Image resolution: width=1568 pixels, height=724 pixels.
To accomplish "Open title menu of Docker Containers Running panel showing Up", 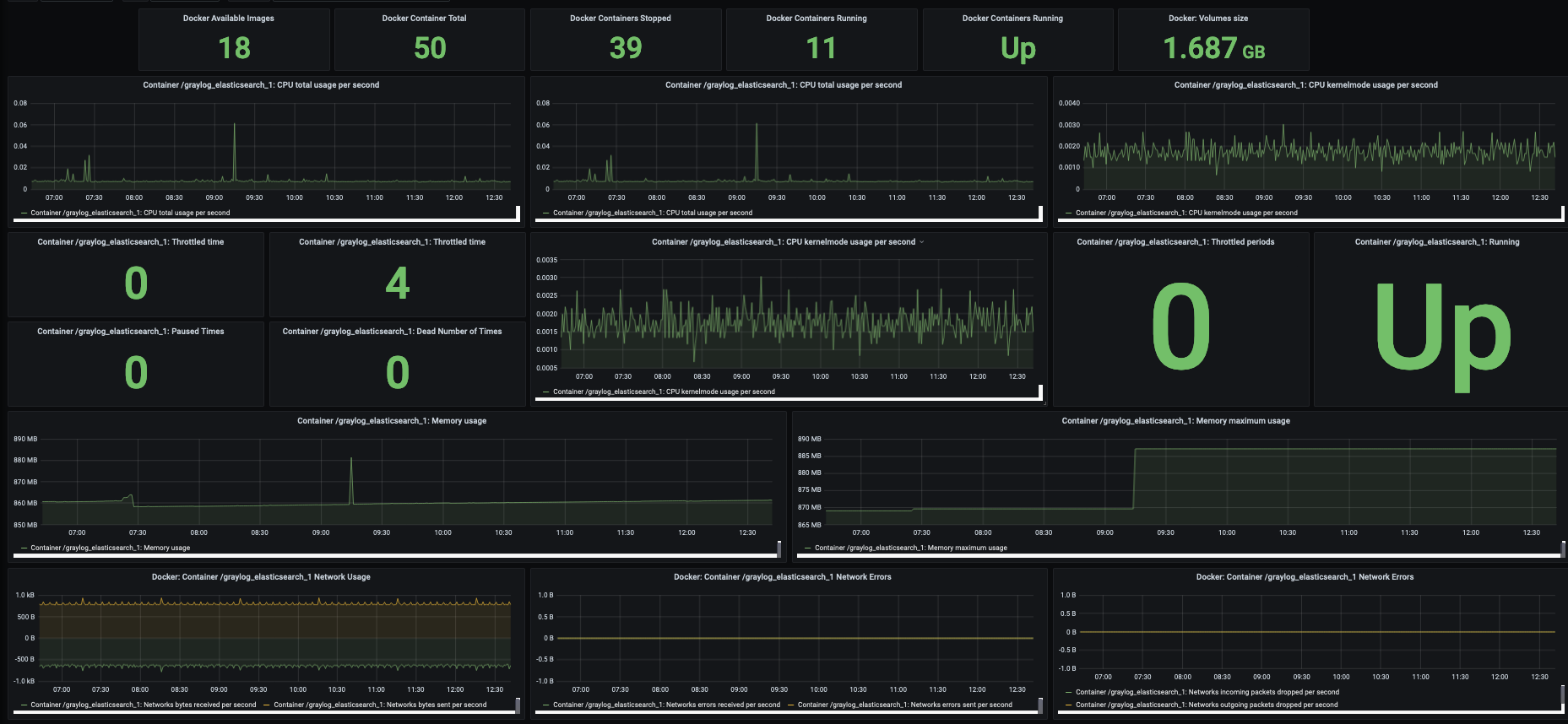I will coord(1012,18).
